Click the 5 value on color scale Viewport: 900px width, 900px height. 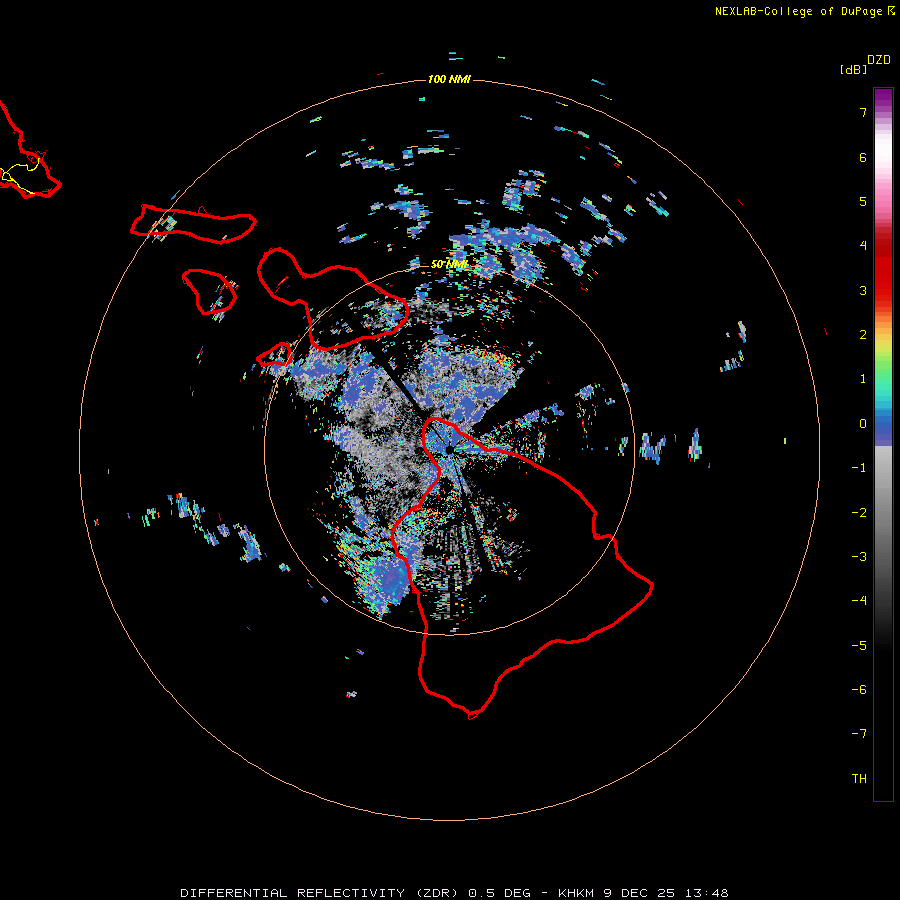point(863,201)
